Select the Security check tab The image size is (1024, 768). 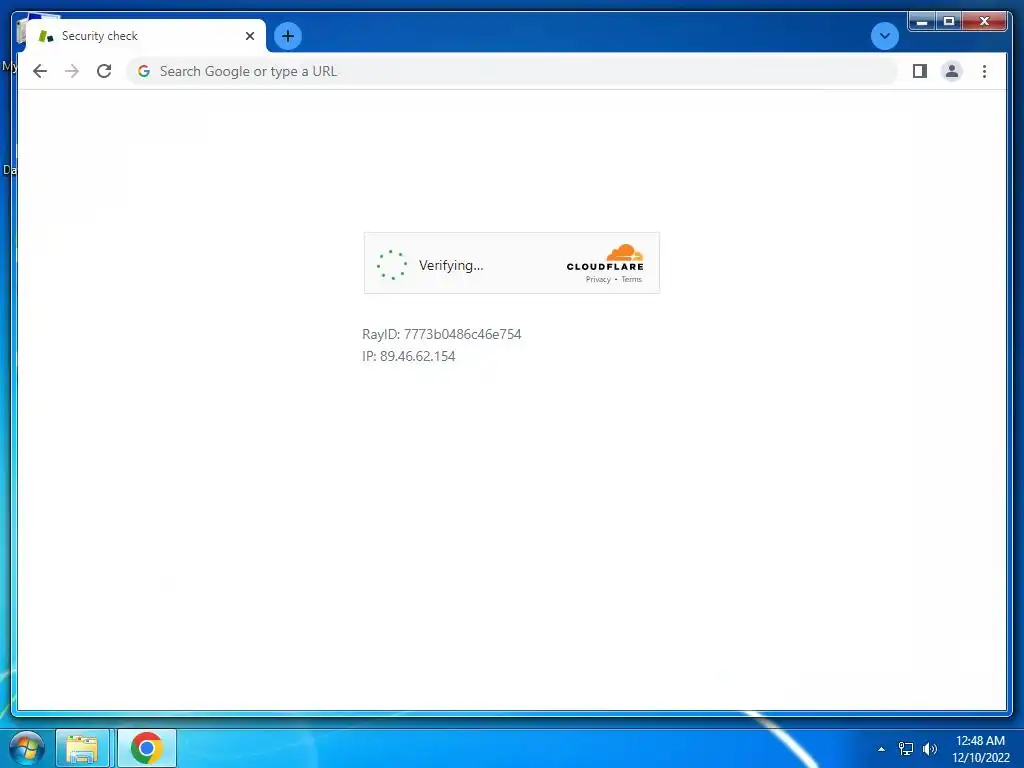click(x=146, y=36)
